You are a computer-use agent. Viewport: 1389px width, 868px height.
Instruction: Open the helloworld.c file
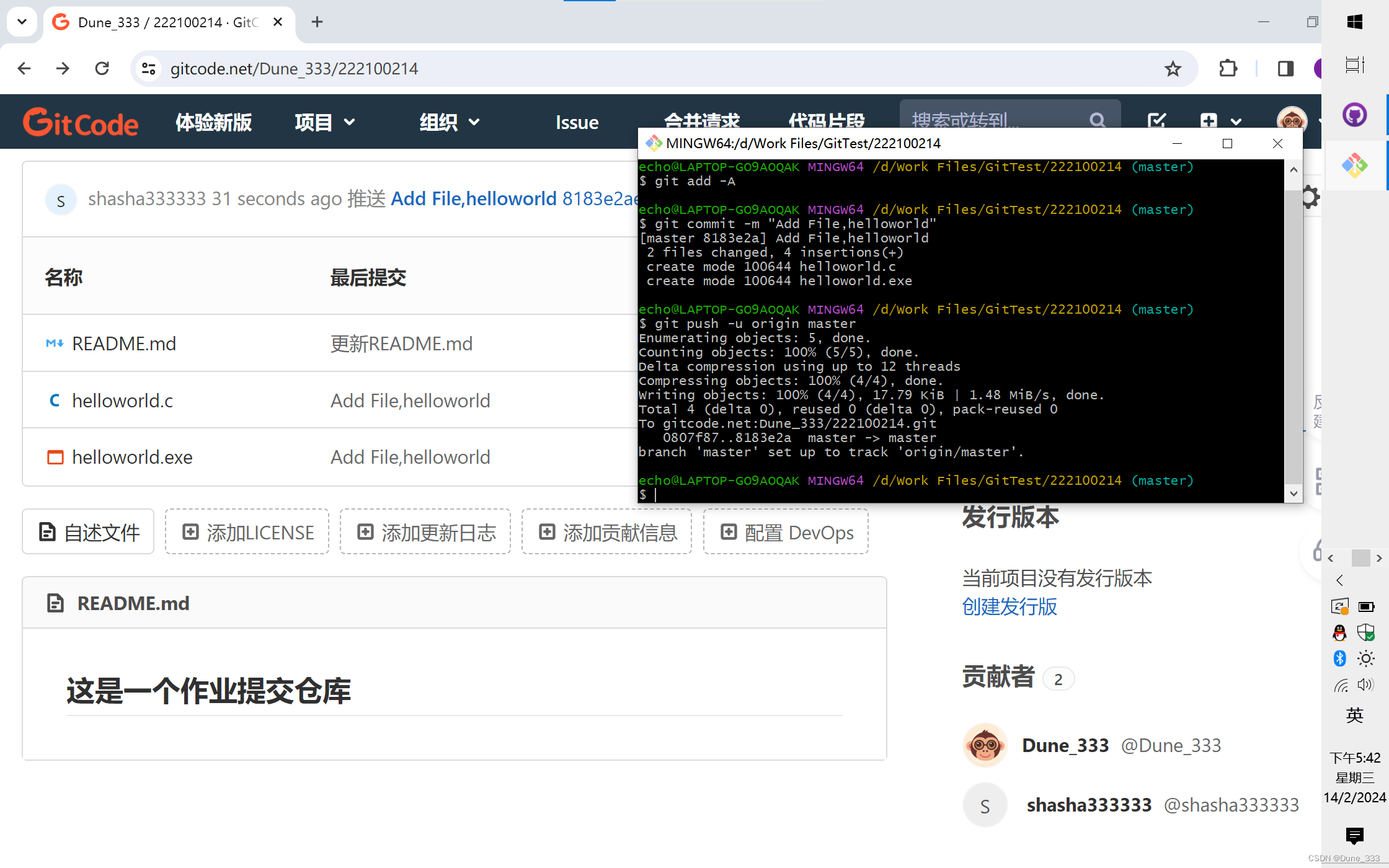point(122,401)
